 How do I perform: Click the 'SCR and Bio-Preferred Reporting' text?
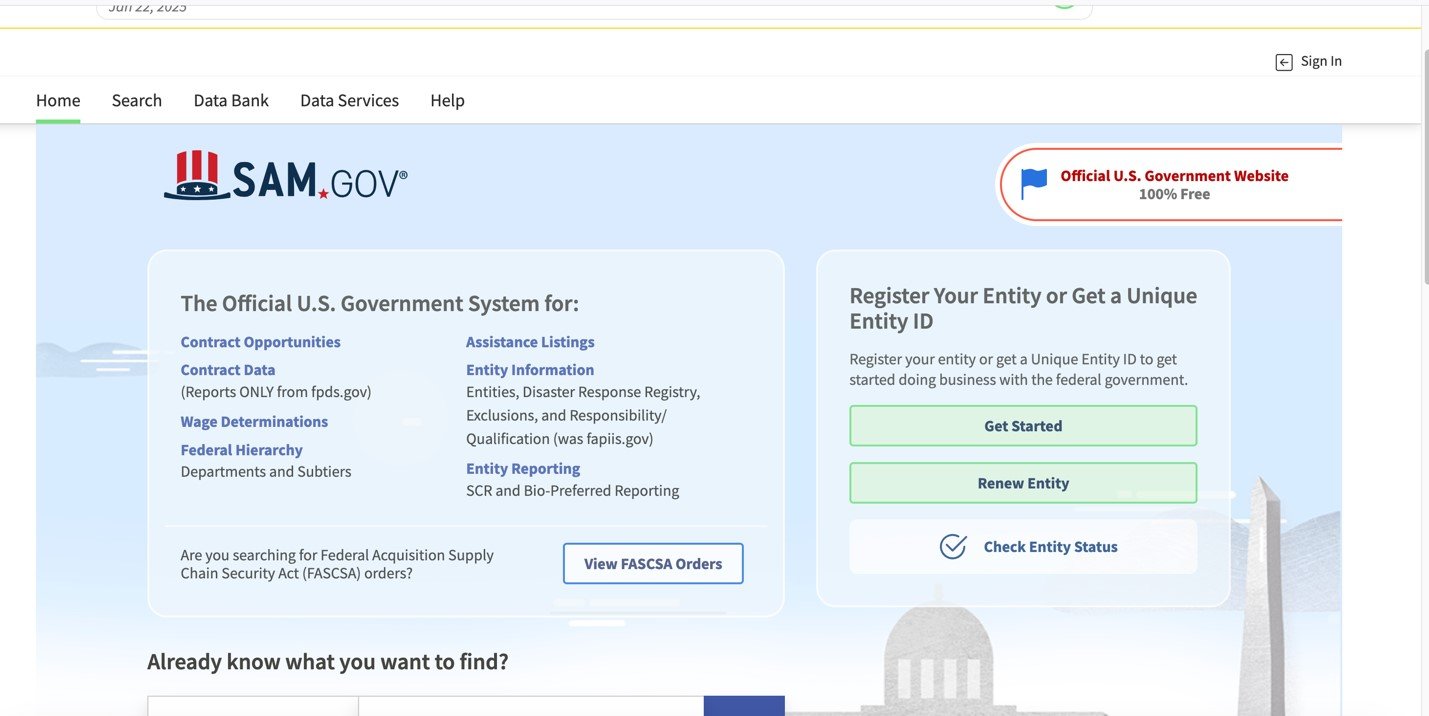click(572, 491)
